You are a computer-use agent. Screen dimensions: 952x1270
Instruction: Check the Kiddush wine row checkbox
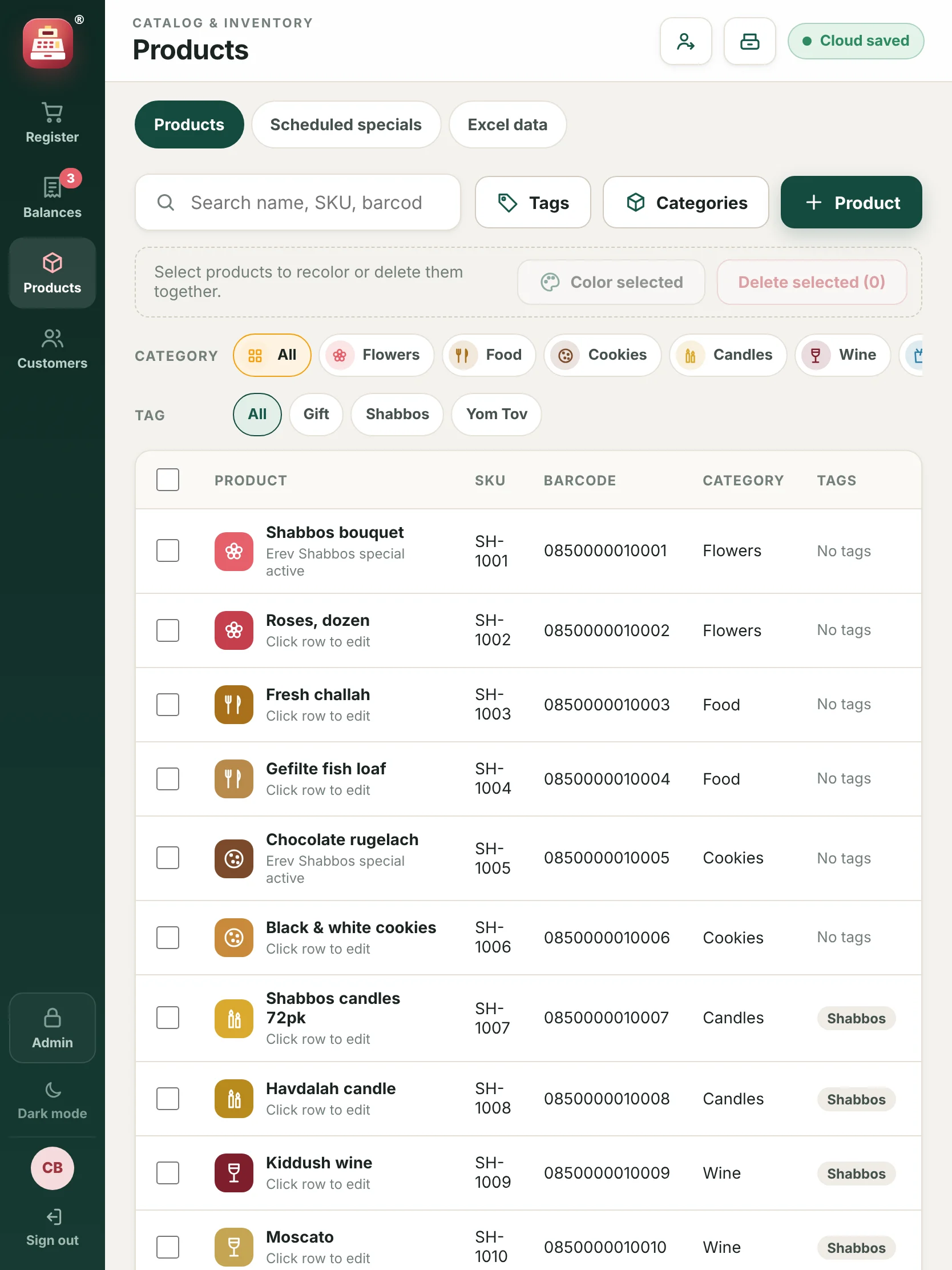pyautogui.click(x=168, y=1173)
